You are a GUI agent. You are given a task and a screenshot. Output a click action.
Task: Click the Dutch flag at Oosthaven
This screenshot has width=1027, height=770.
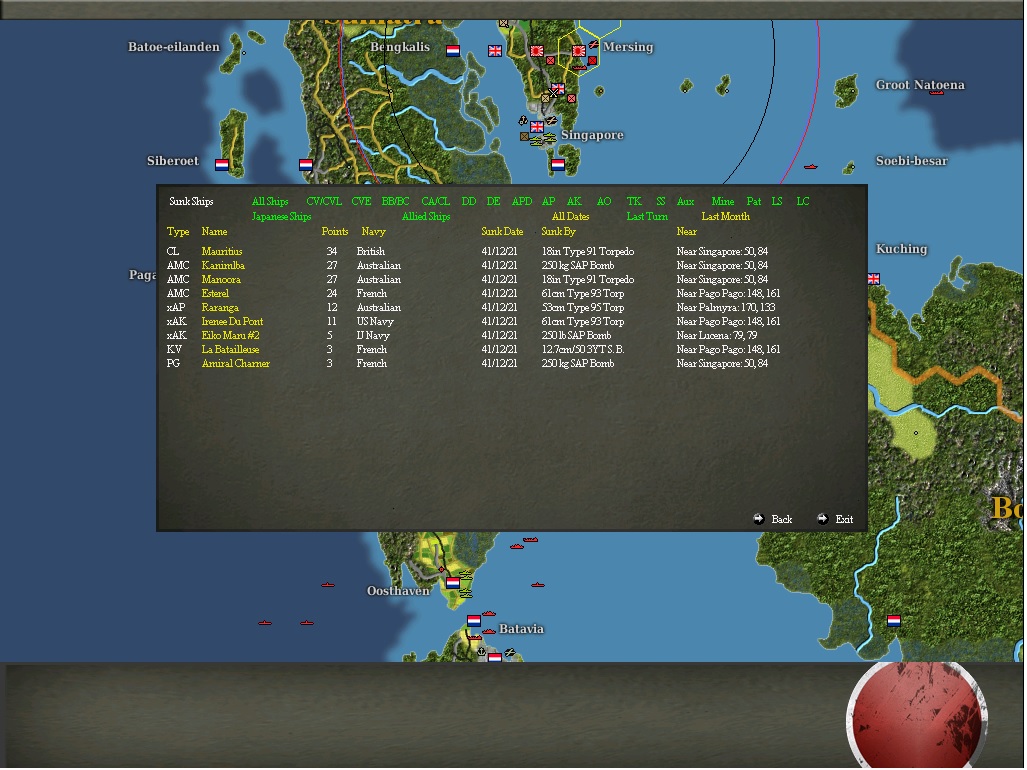(454, 583)
